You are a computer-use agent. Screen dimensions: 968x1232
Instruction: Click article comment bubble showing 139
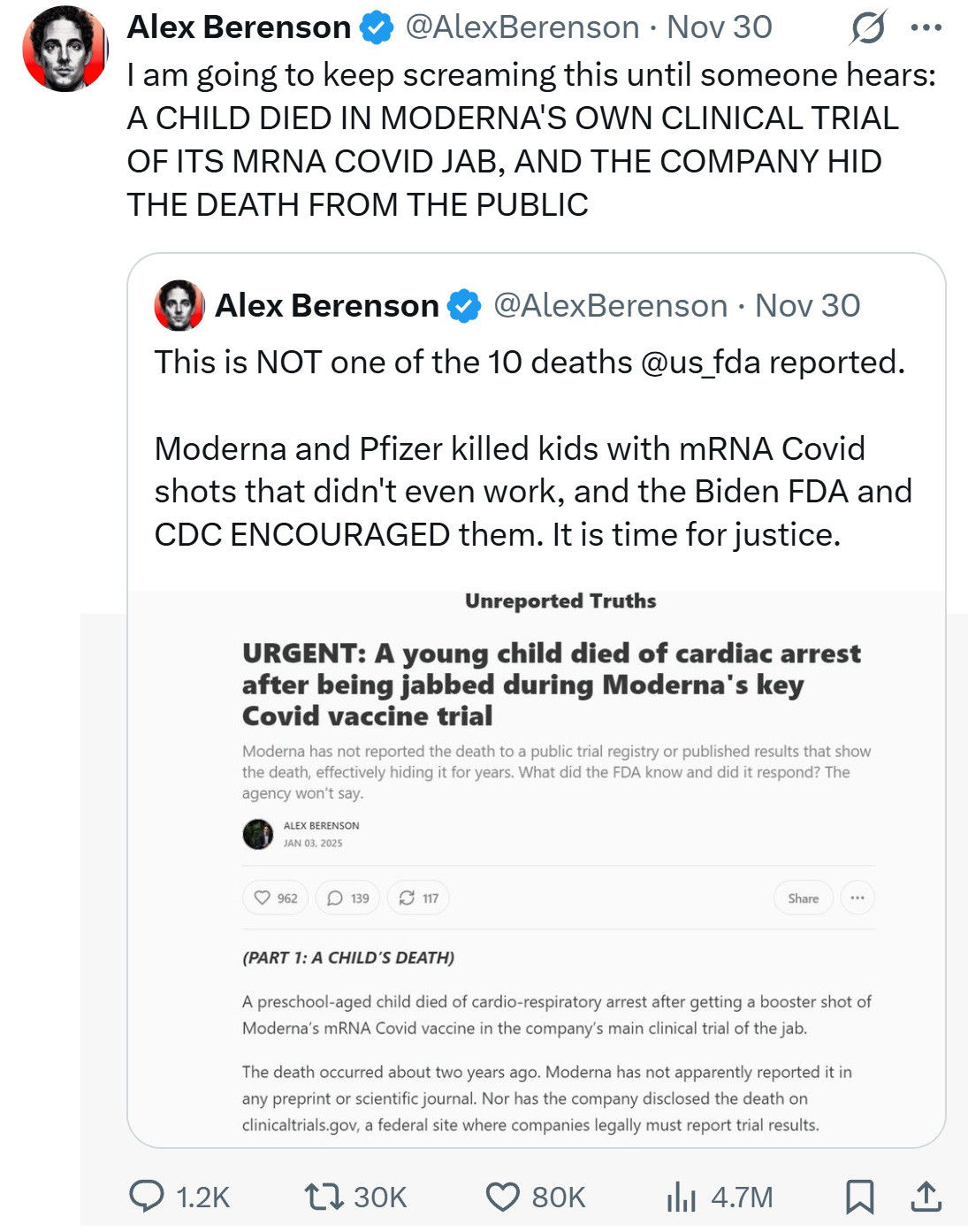click(348, 898)
